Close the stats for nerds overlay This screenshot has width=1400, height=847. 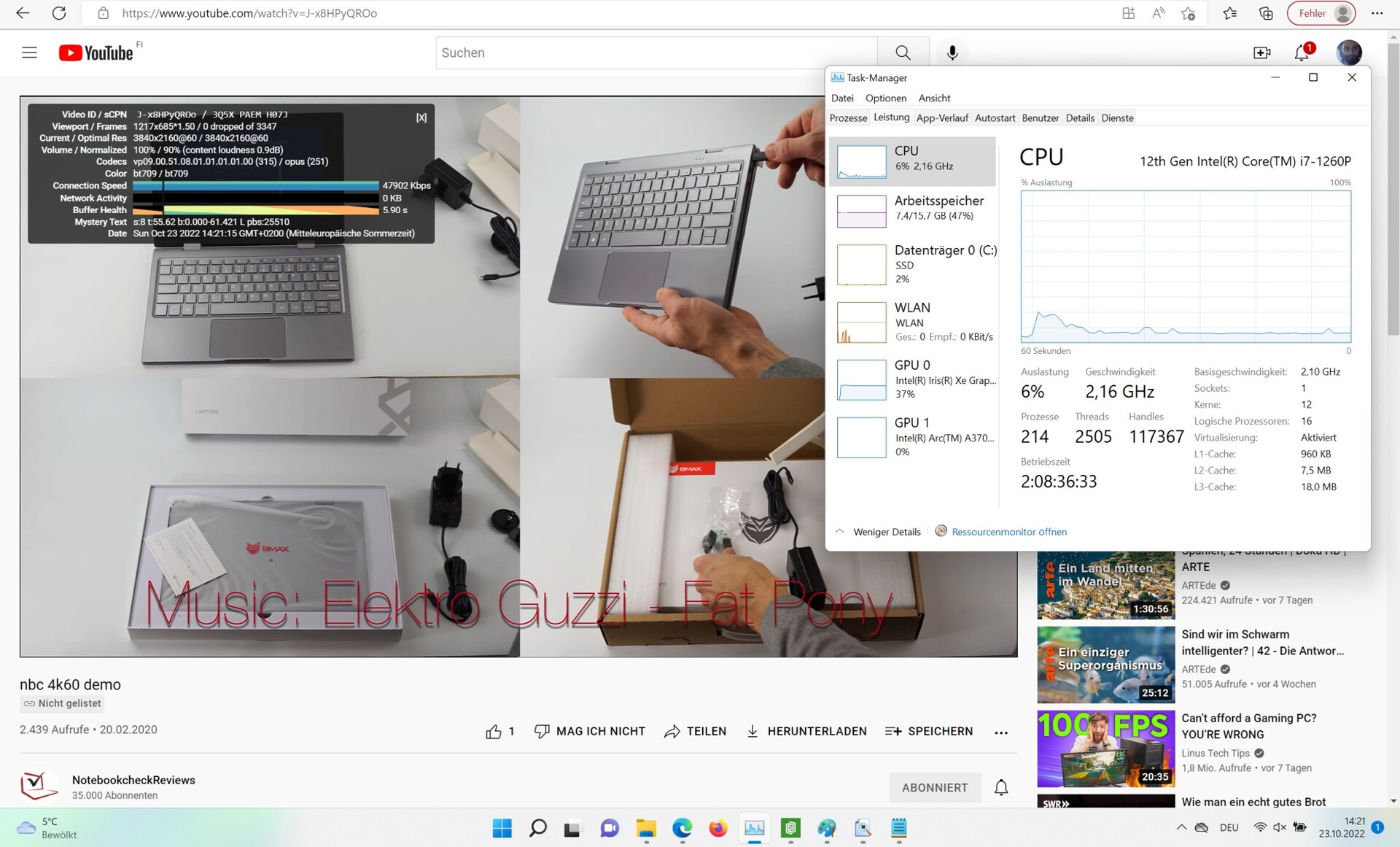pos(421,117)
